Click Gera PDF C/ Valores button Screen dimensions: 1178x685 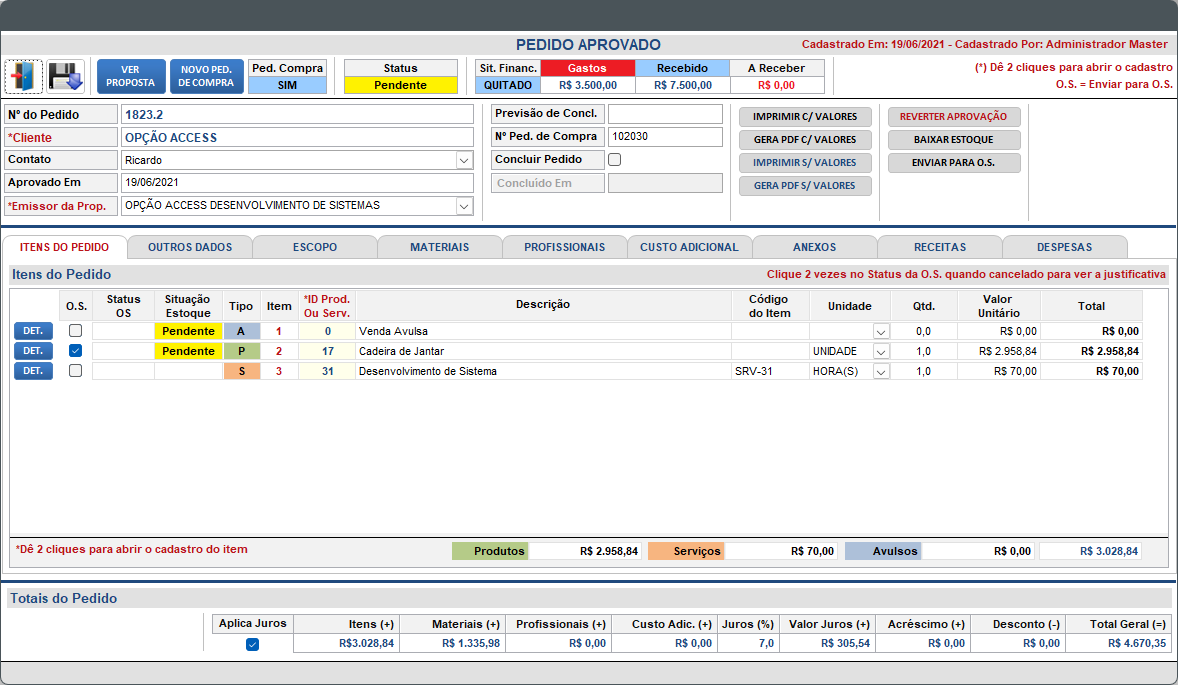(x=805, y=140)
